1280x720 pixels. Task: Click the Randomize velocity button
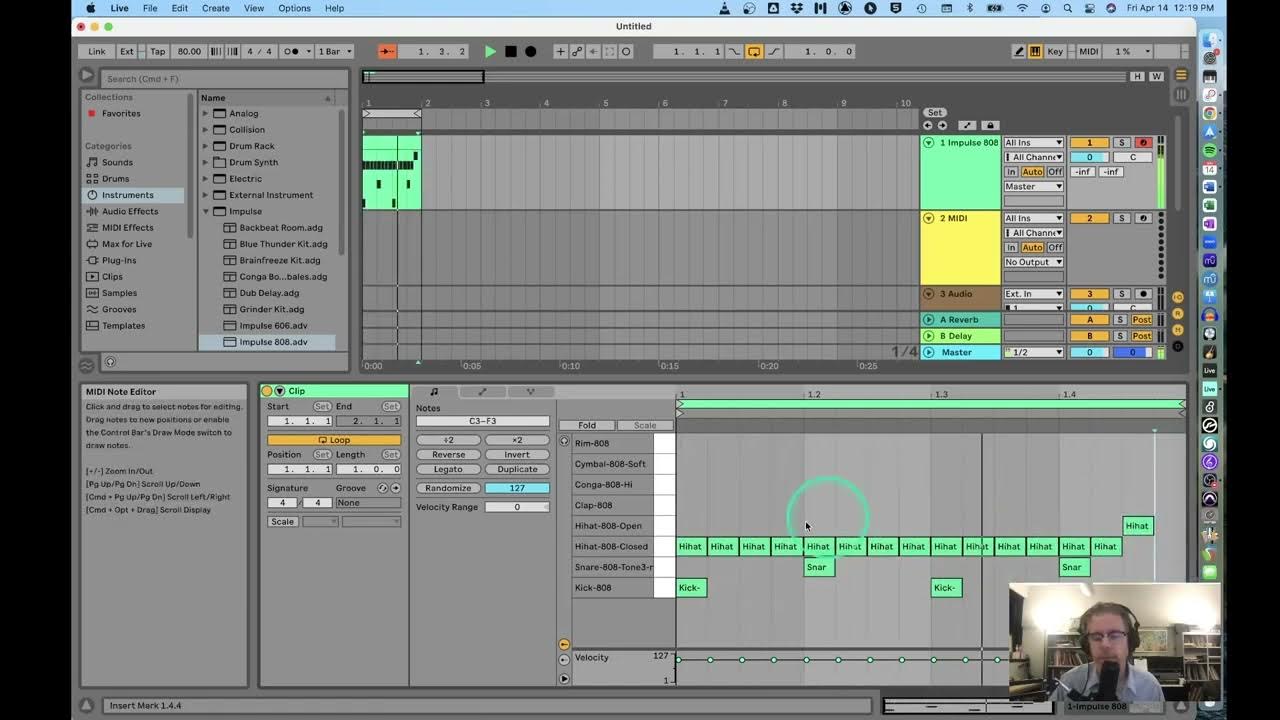tap(448, 488)
